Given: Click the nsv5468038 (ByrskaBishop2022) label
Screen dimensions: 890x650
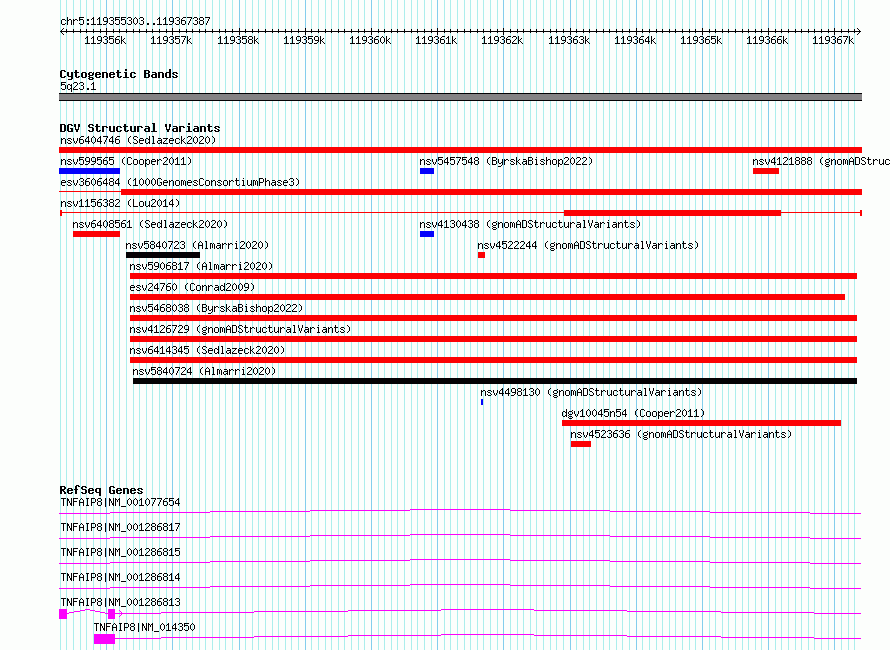Looking at the screenshot, I should [216, 308].
